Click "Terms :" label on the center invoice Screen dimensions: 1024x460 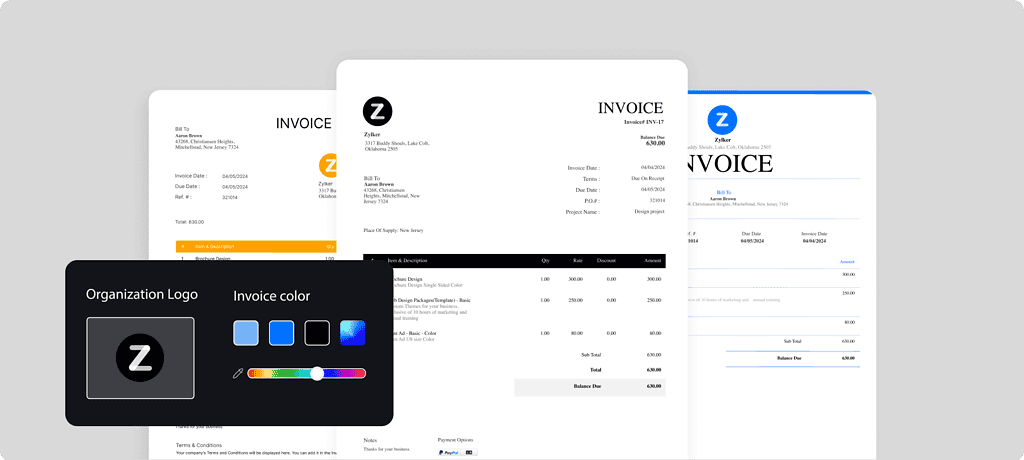click(x=592, y=179)
